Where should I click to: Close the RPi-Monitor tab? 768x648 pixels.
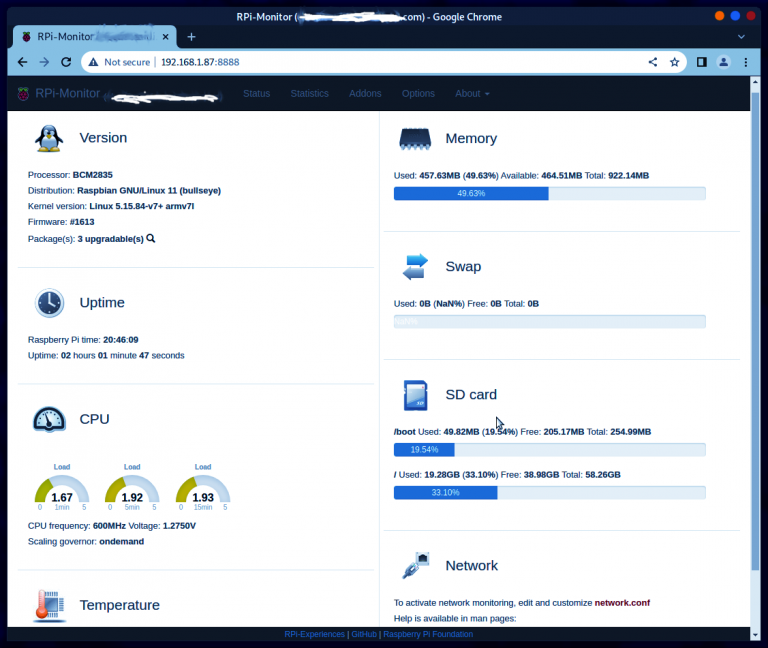point(166,37)
